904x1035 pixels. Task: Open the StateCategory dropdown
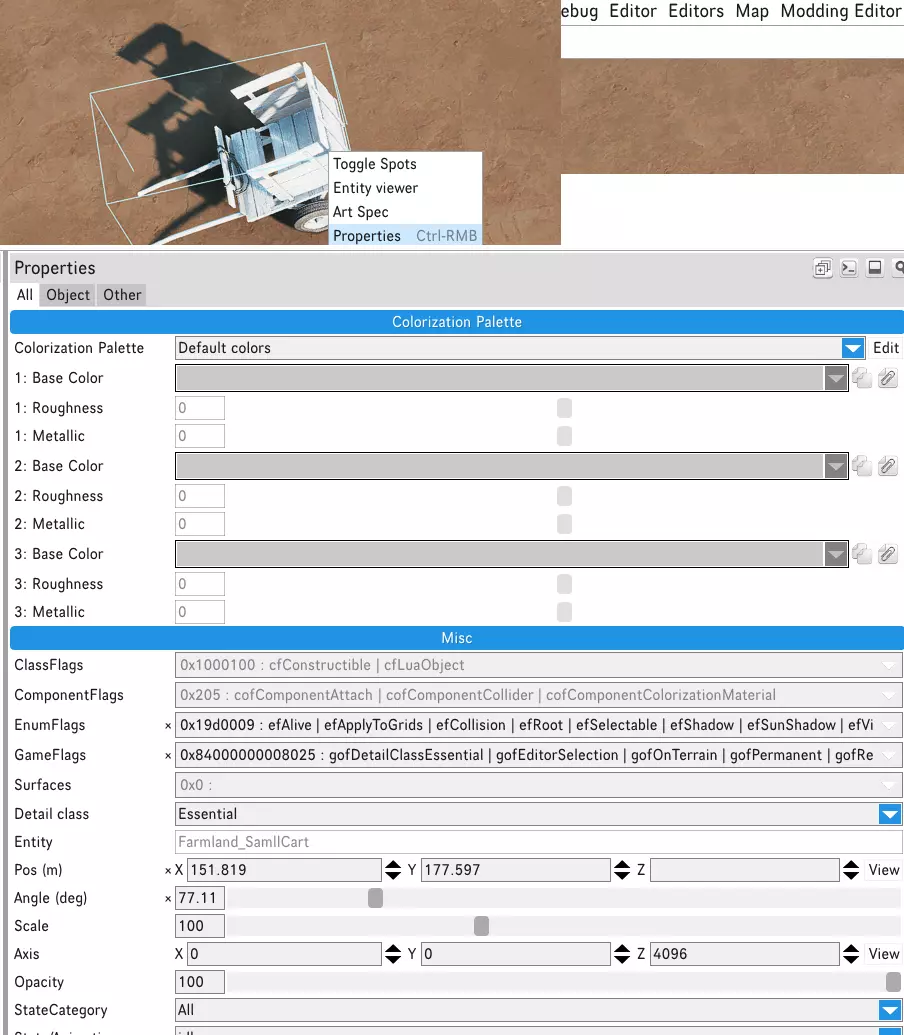coord(890,1009)
